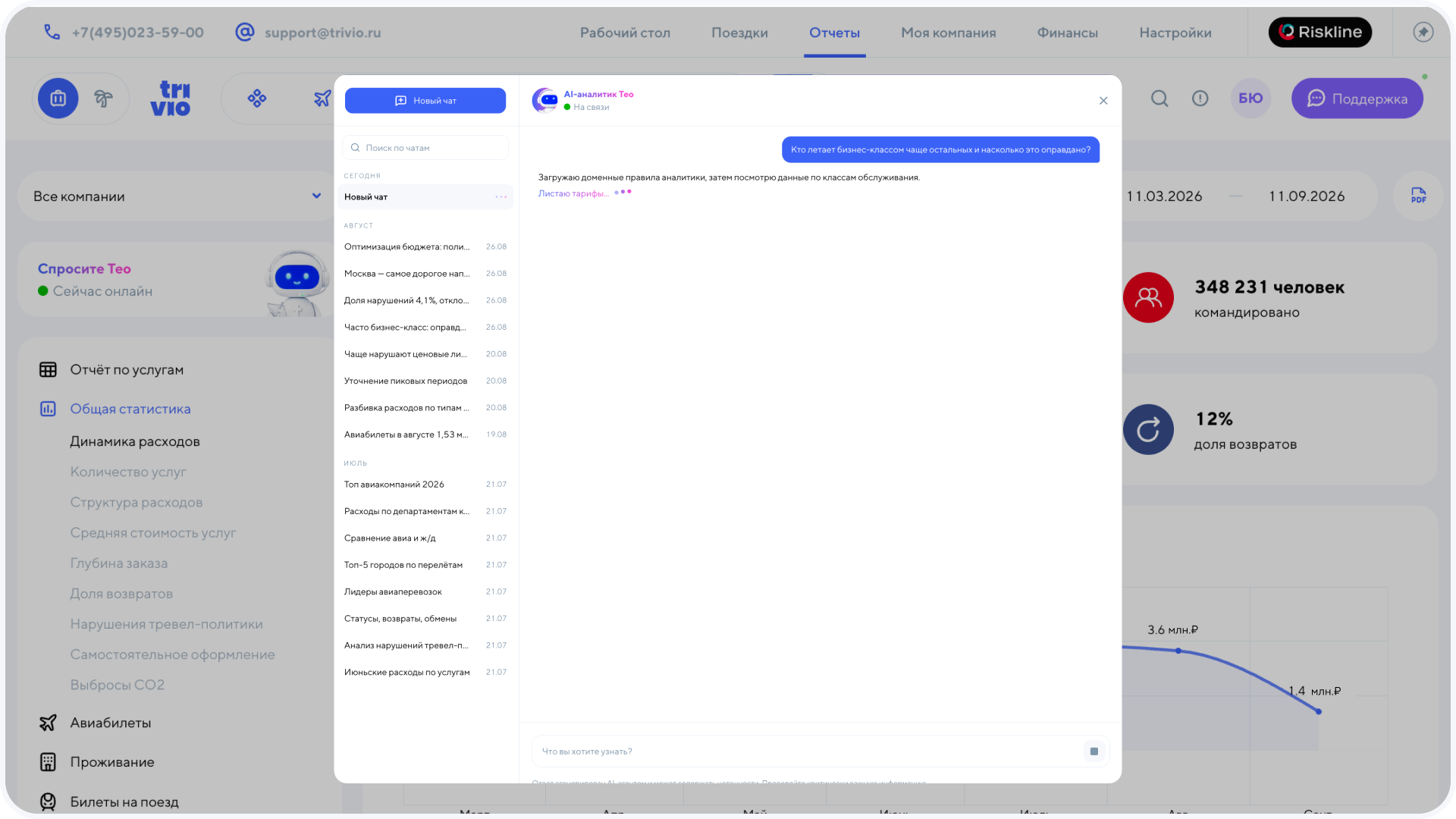Click the four-diamonds services icon

click(257, 98)
